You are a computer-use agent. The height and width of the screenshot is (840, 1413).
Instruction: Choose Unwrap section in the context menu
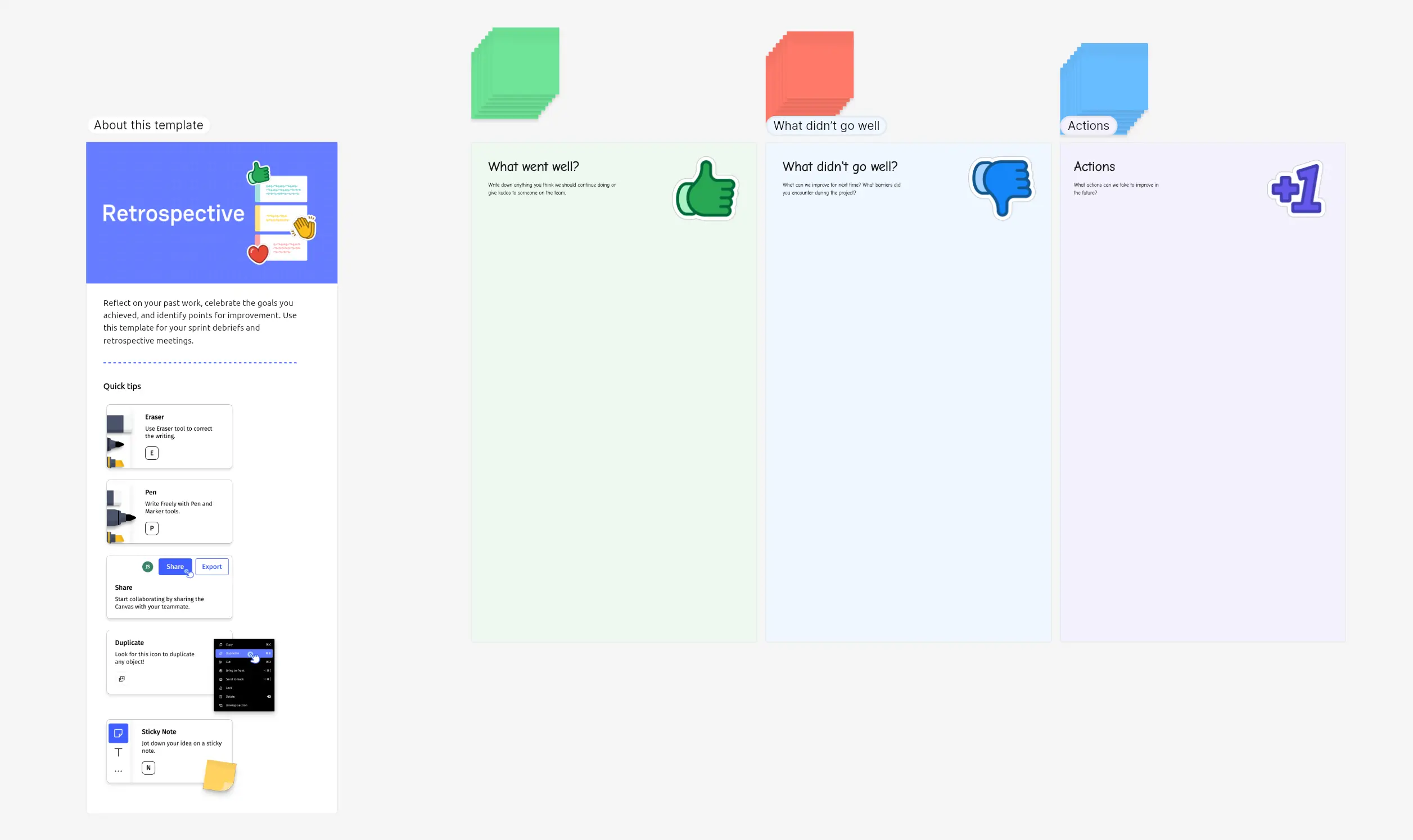pyautogui.click(x=244, y=705)
